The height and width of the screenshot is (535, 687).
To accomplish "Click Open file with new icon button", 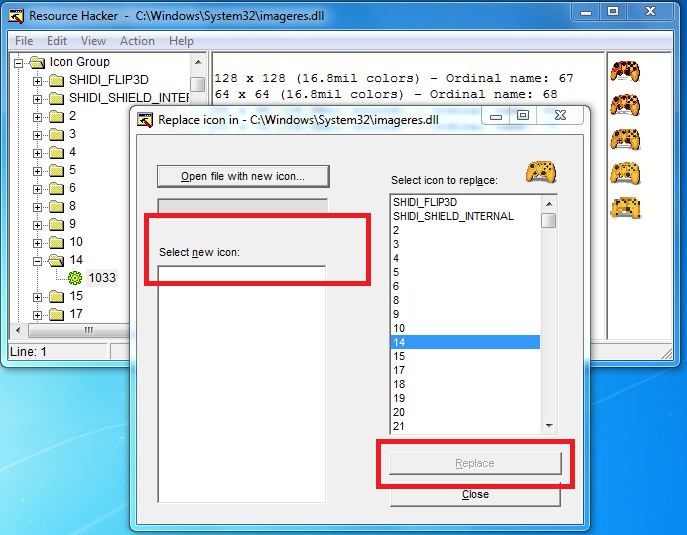I will coord(243,176).
